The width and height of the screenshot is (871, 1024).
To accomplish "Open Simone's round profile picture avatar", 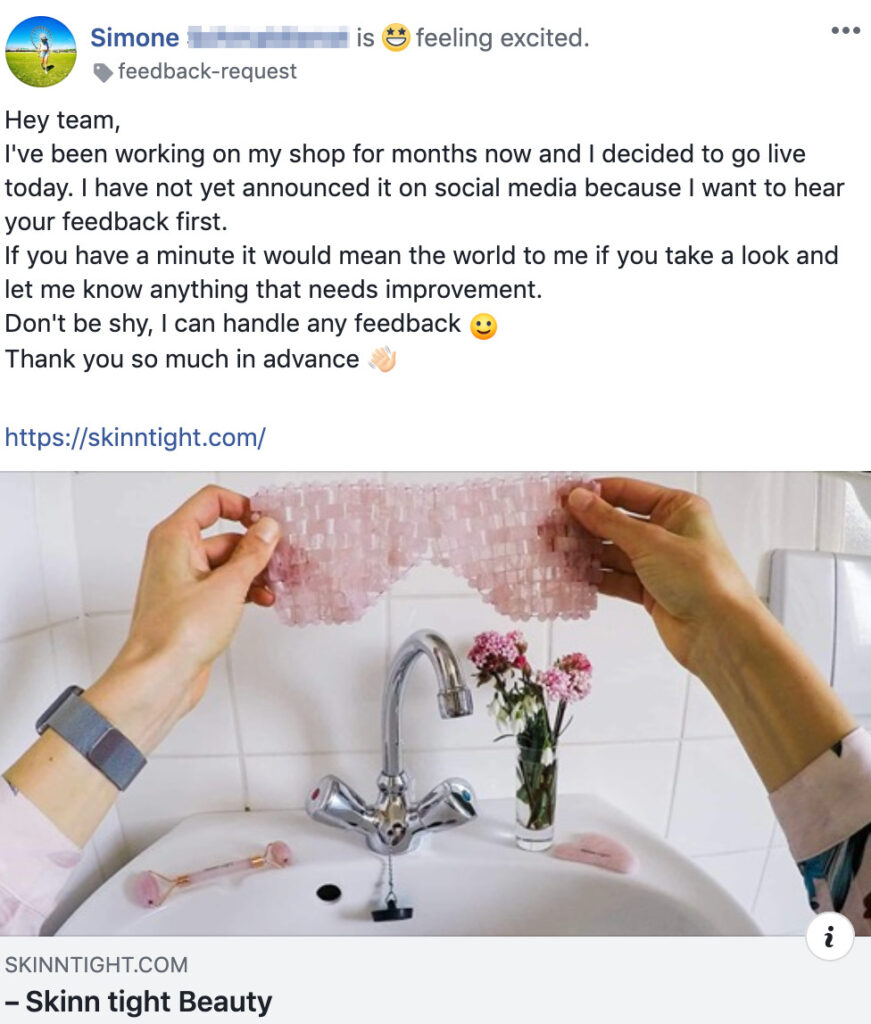I will (40, 52).
